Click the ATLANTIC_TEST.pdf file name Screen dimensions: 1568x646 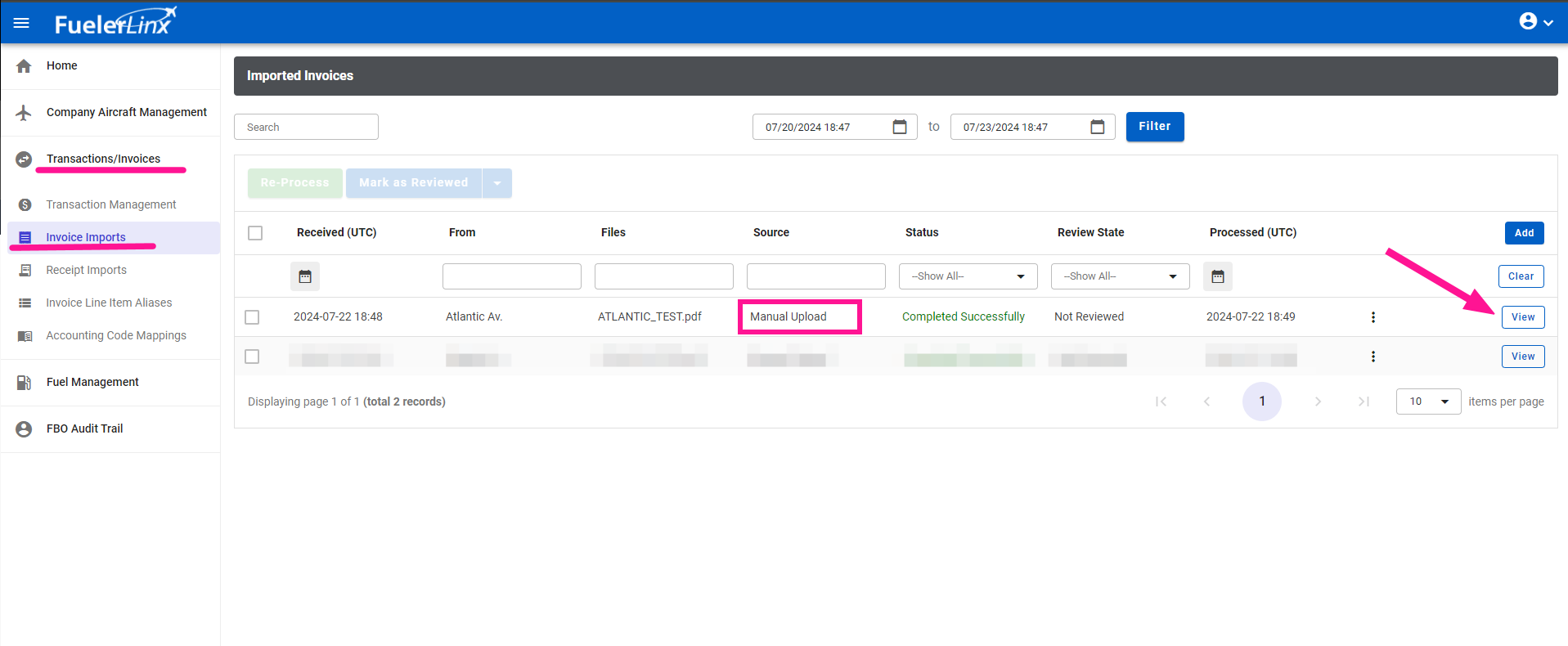point(649,316)
